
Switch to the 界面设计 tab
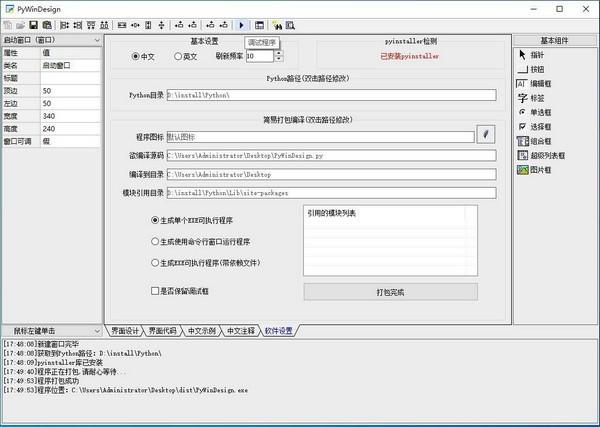click(124, 331)
